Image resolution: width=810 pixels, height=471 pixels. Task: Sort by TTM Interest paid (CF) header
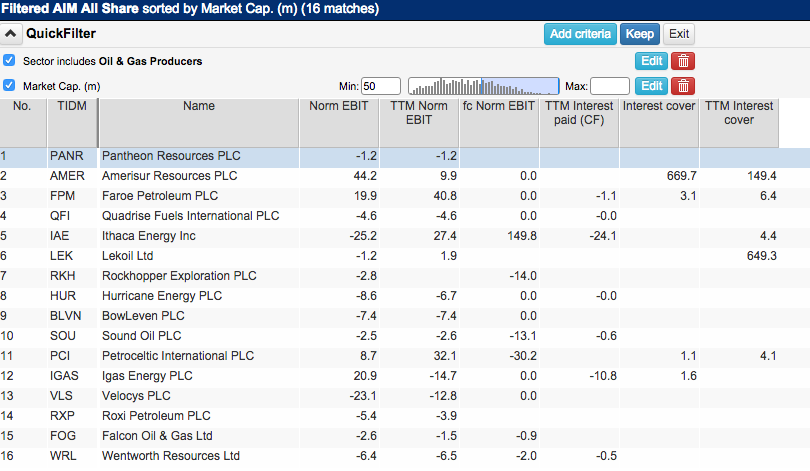579,123
